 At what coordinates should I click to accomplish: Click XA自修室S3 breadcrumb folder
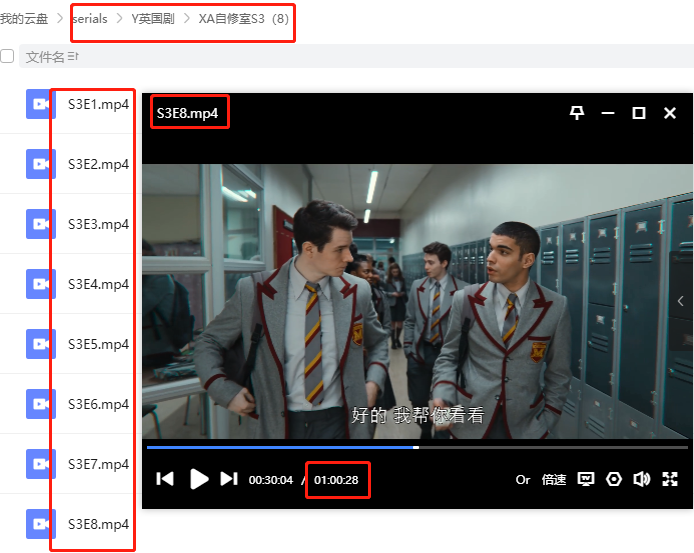pos(231,19)
